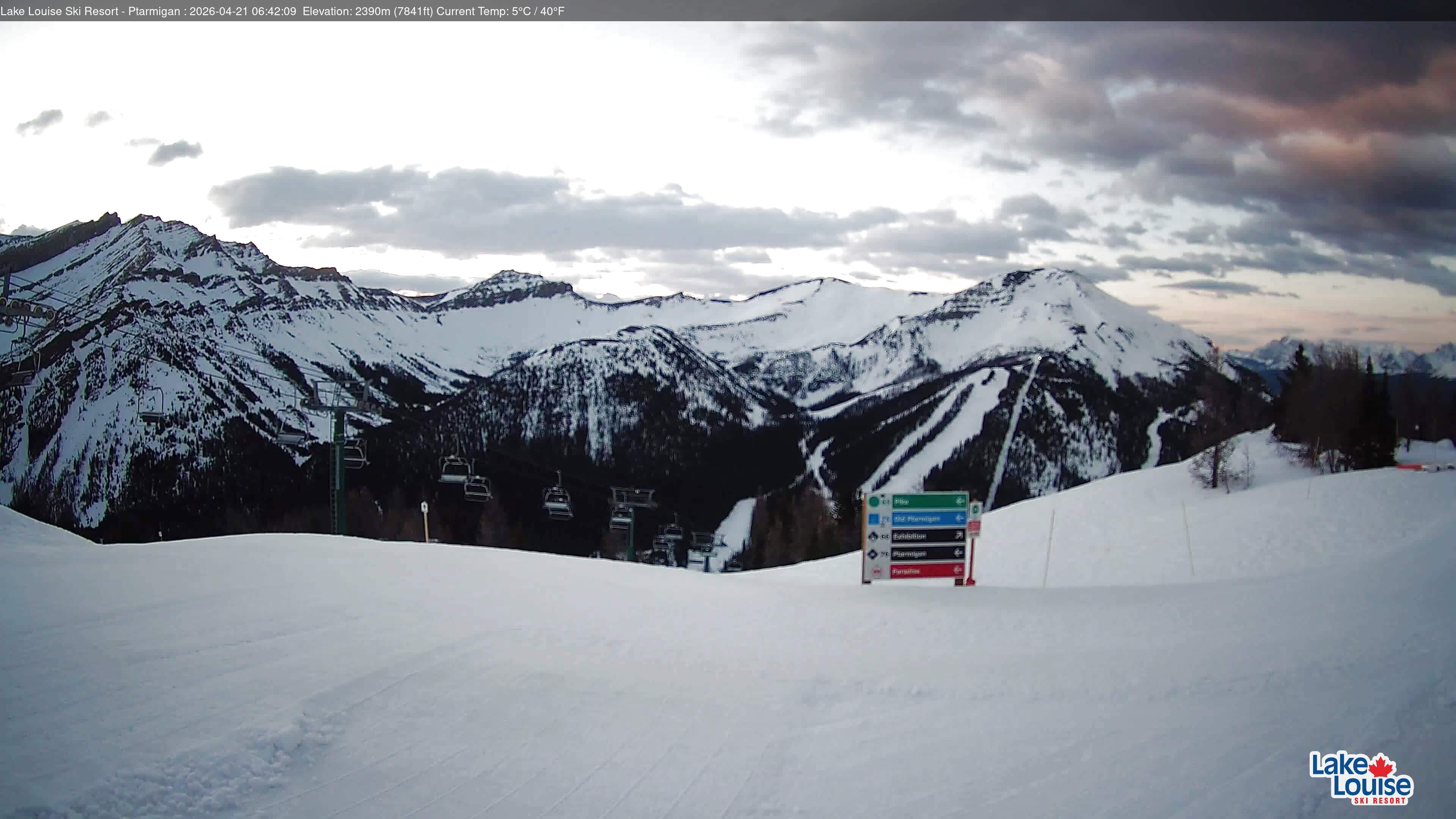Click the arrow on green Pika sign
The image size is (1456, 819).
click(x=959, y=501)
